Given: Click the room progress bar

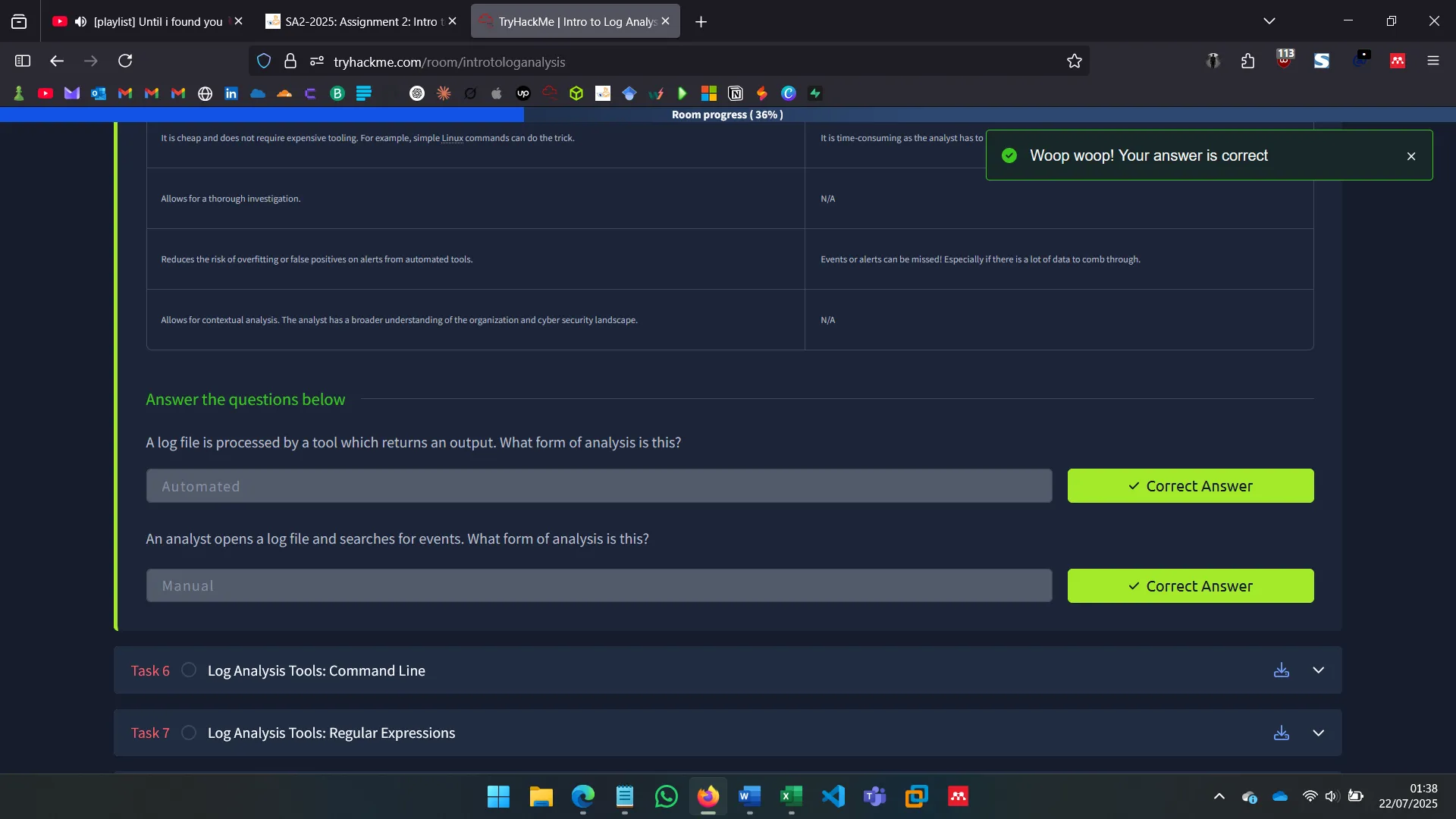Looking at the screenshot, I should [726, 115].
